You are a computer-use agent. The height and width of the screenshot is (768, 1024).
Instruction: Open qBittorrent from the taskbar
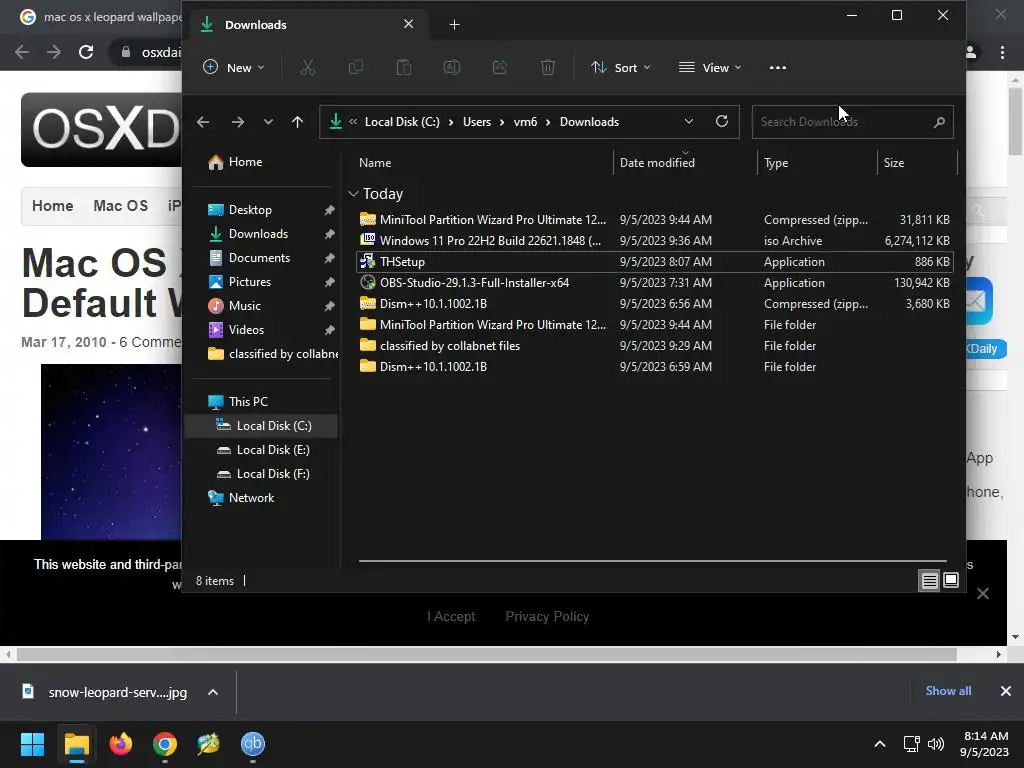253,744
